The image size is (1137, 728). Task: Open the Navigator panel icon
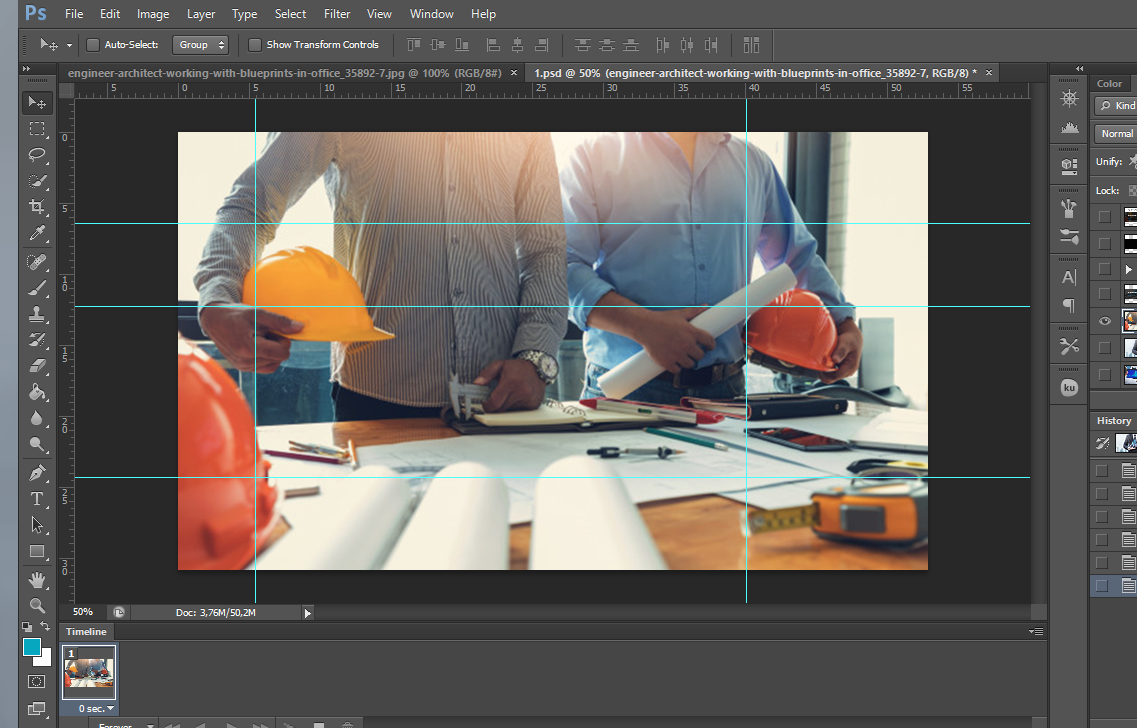1069,99
